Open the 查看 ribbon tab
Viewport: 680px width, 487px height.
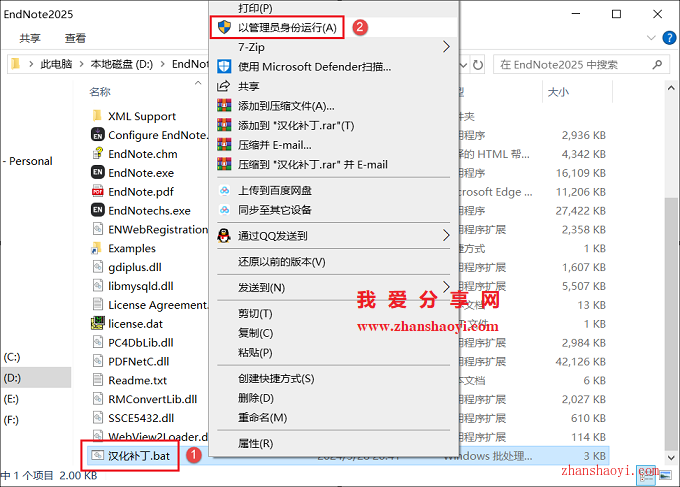click(75, 38)
